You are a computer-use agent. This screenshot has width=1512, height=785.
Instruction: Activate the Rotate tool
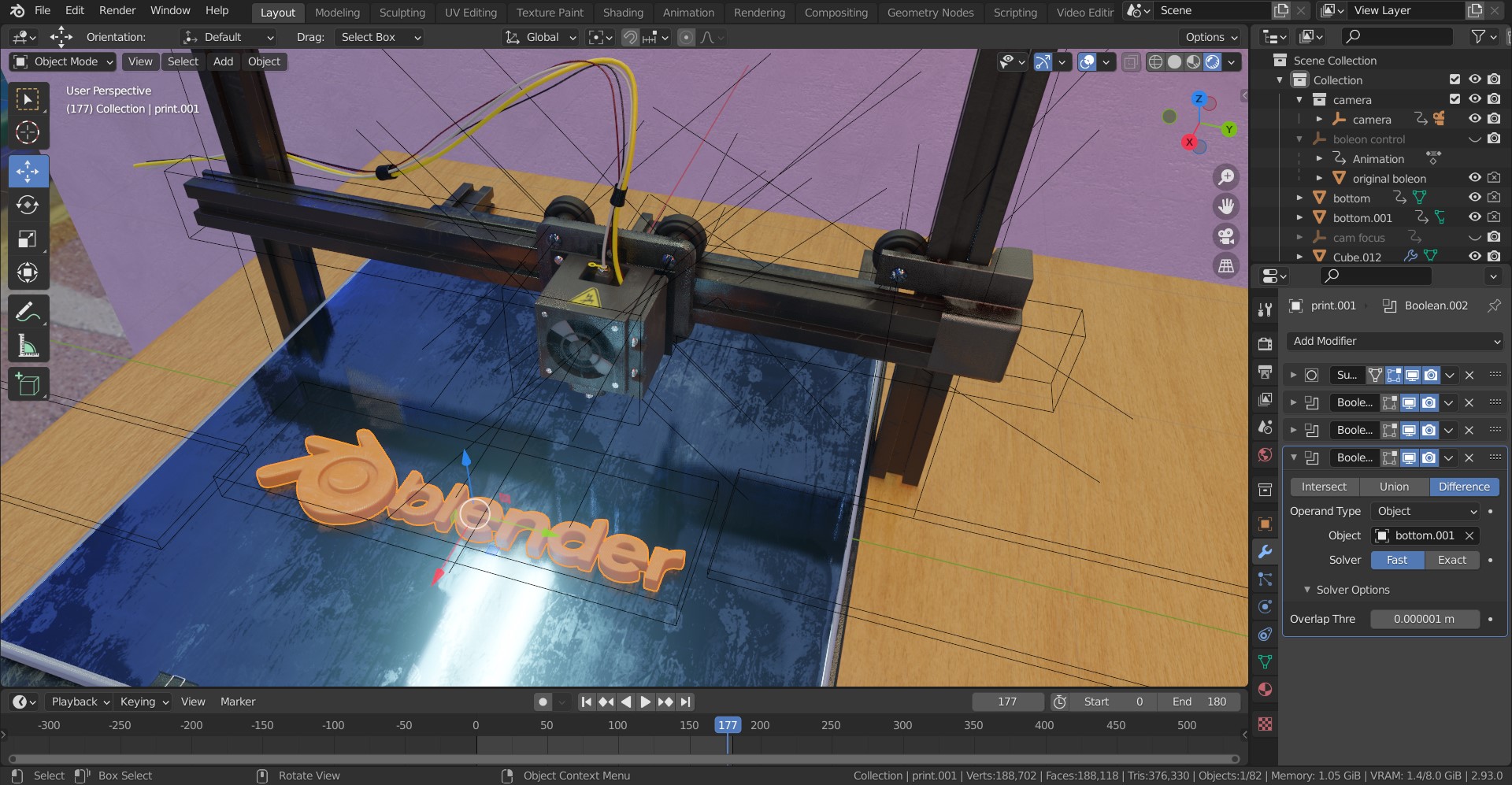(x=28, y=205)
